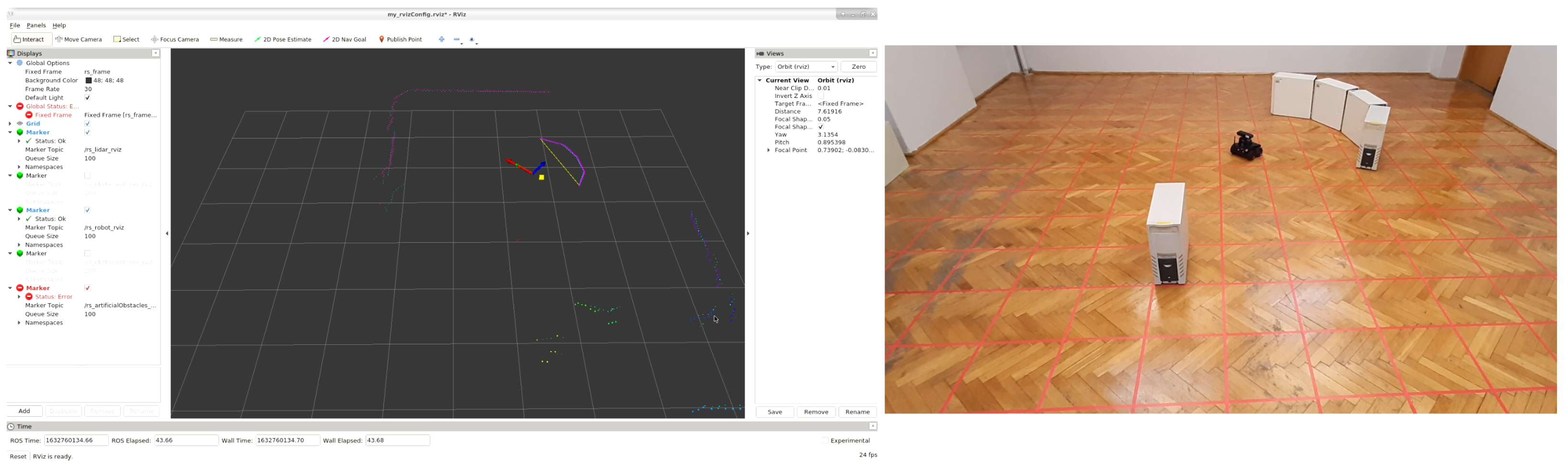Click the Select tool in toolbar
The image size is (1568, 471).
coord(126,40)
